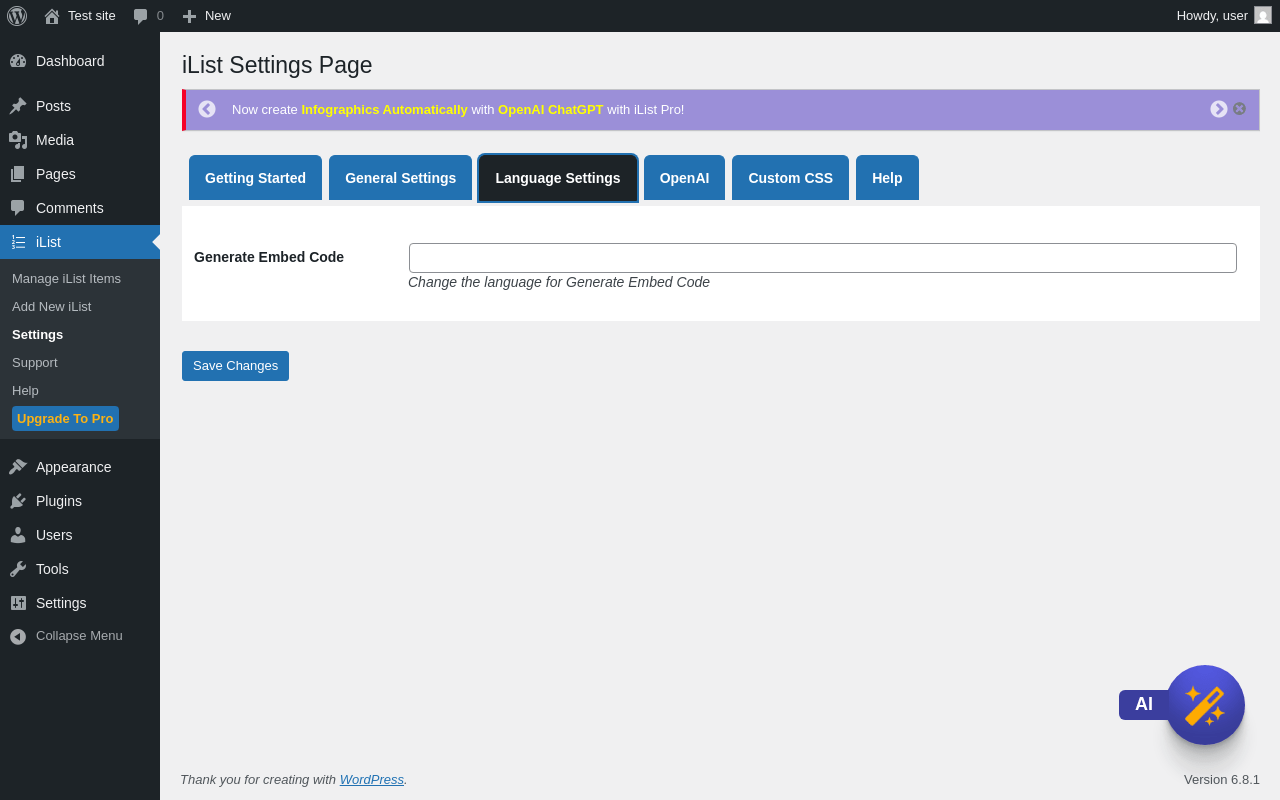
Task: Click OpenAI ChatGPT banner link
Action: pyautogui.click(x=551, y=110)
